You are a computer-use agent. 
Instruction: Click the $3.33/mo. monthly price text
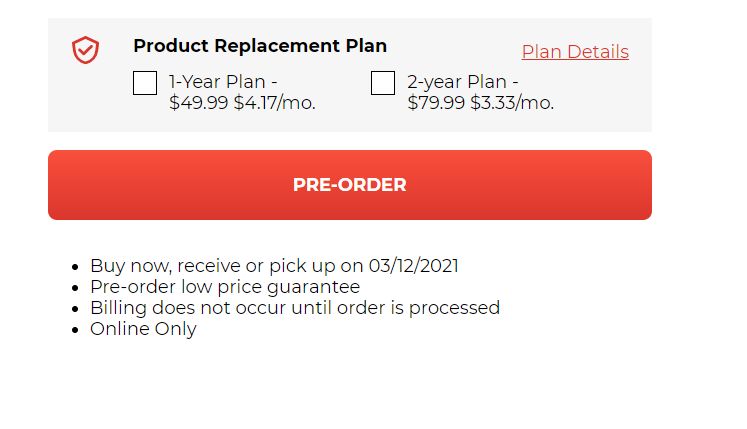pos(512,103)
